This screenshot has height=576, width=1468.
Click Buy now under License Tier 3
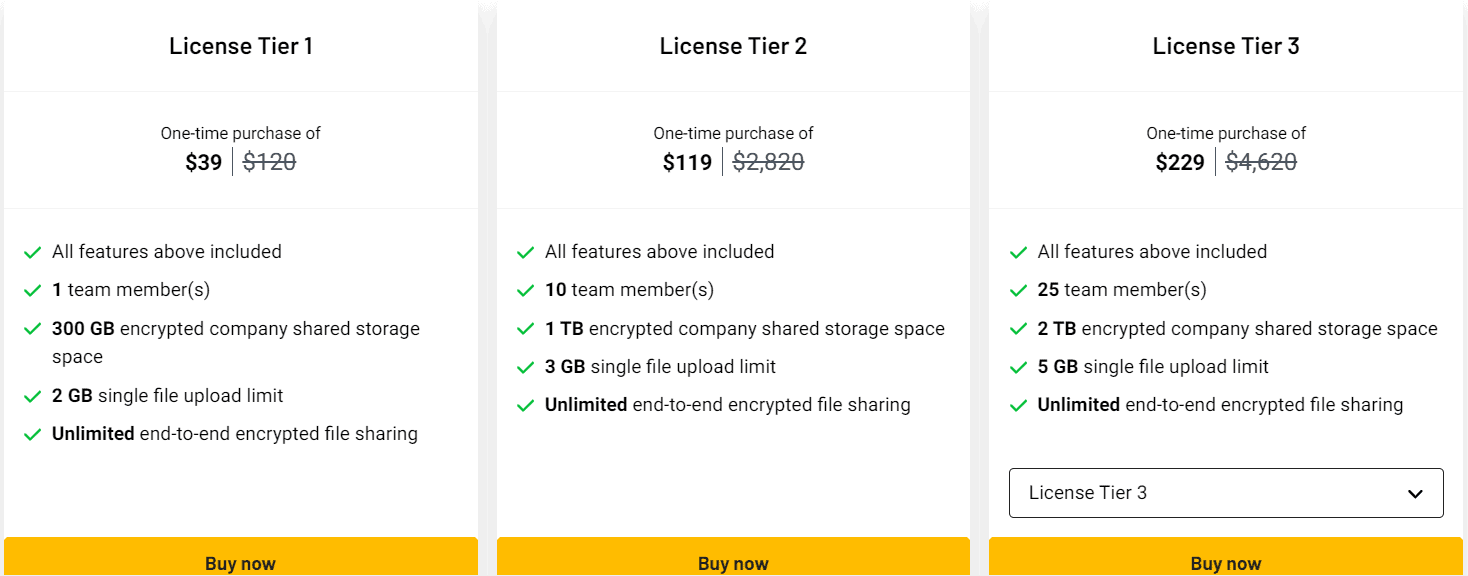click(1225, 562)
